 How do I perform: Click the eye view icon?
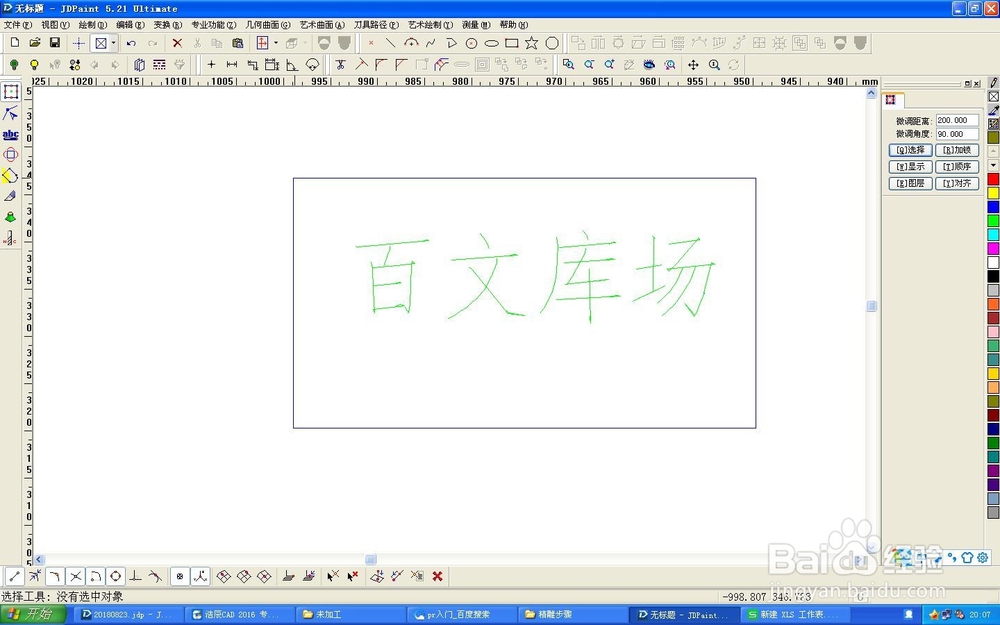tap(649, 64)
